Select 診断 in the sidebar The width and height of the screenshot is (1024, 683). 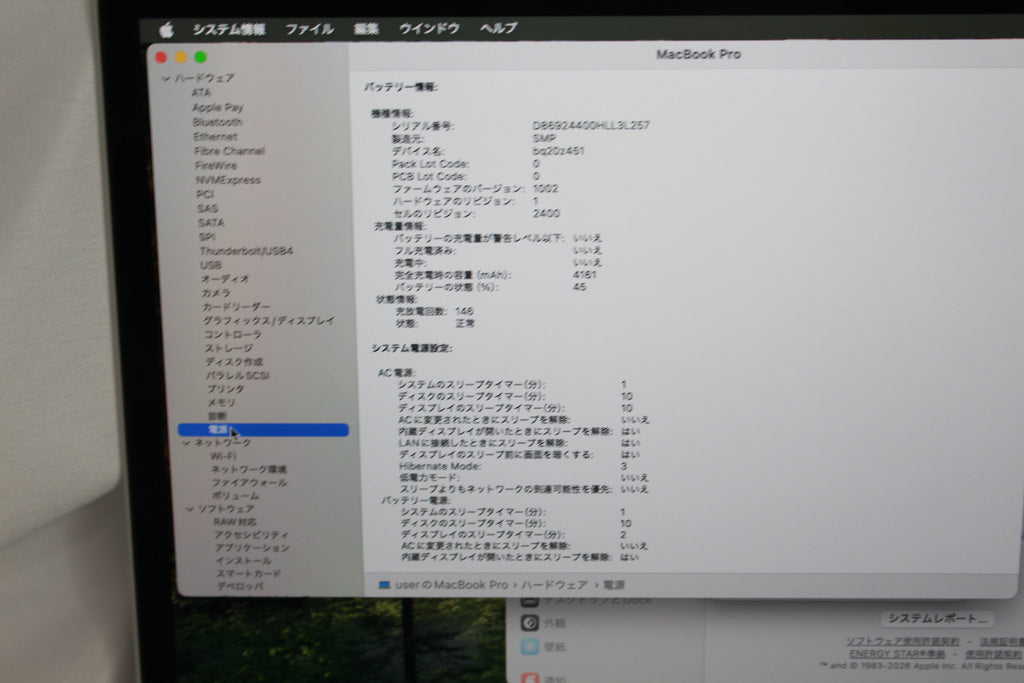(x=217, y=416)
